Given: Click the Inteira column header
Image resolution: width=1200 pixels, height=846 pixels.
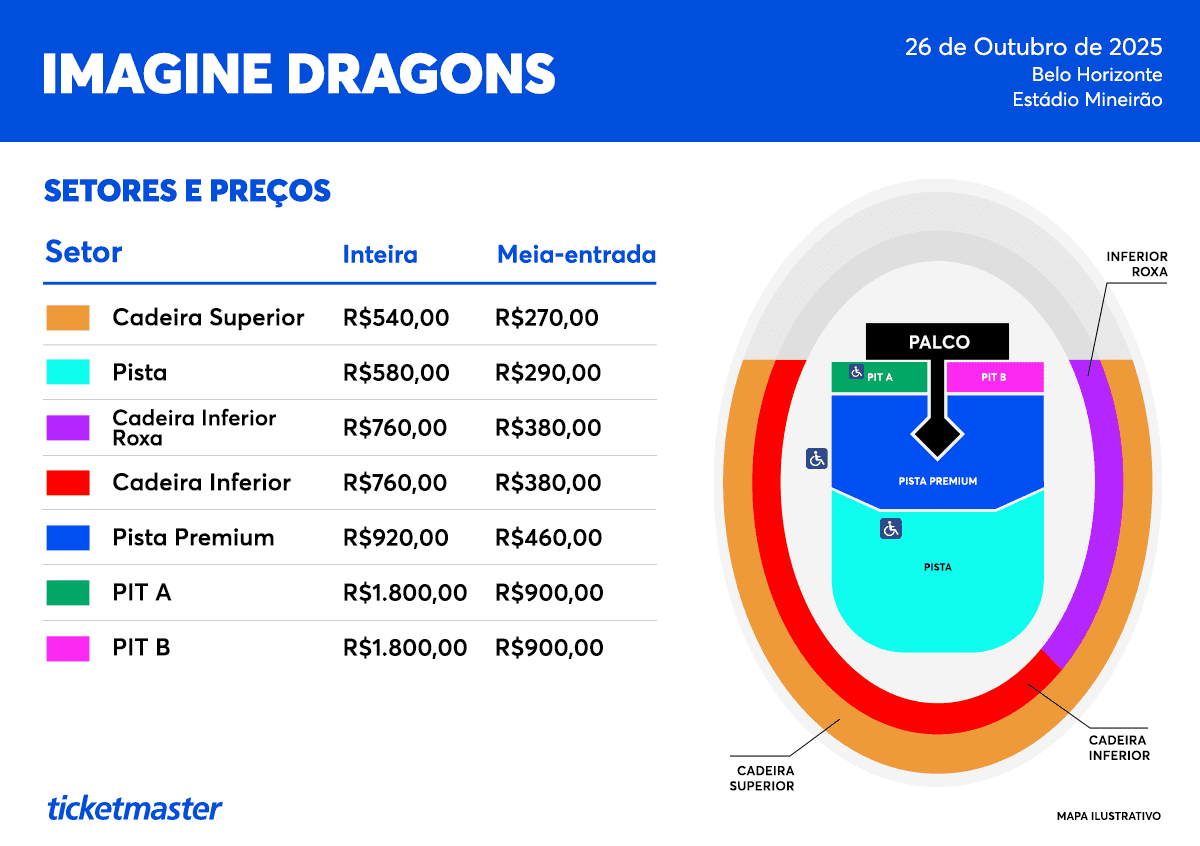Looking at the screenshot, I should (380, 254).
